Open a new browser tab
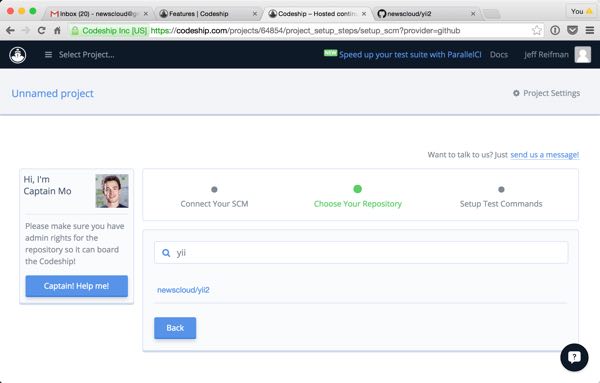Screen dimensions: 600x383 (492, 14)
